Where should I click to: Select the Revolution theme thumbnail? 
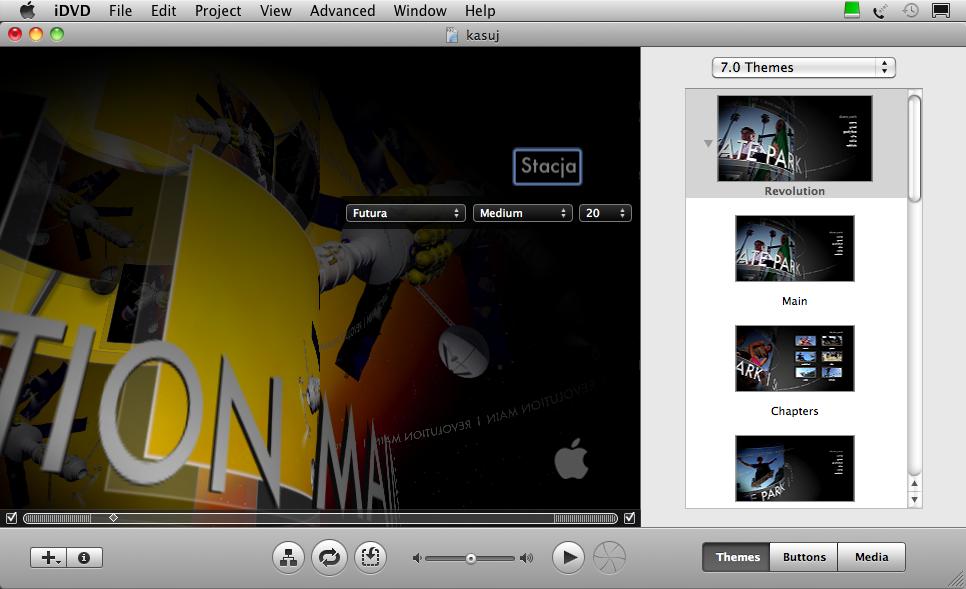[795, 138]
